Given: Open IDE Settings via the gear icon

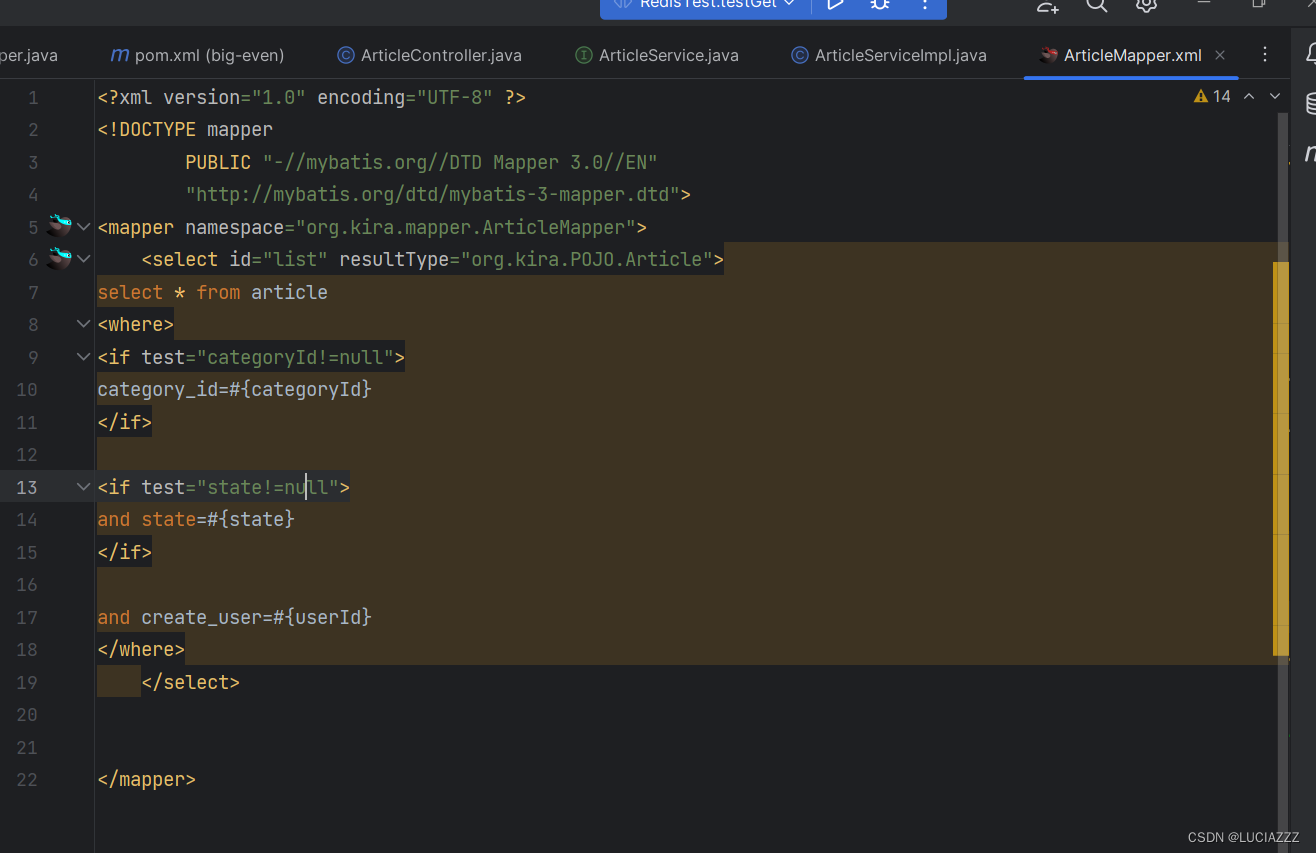Looking at the screenshot, I should 1145,5.
